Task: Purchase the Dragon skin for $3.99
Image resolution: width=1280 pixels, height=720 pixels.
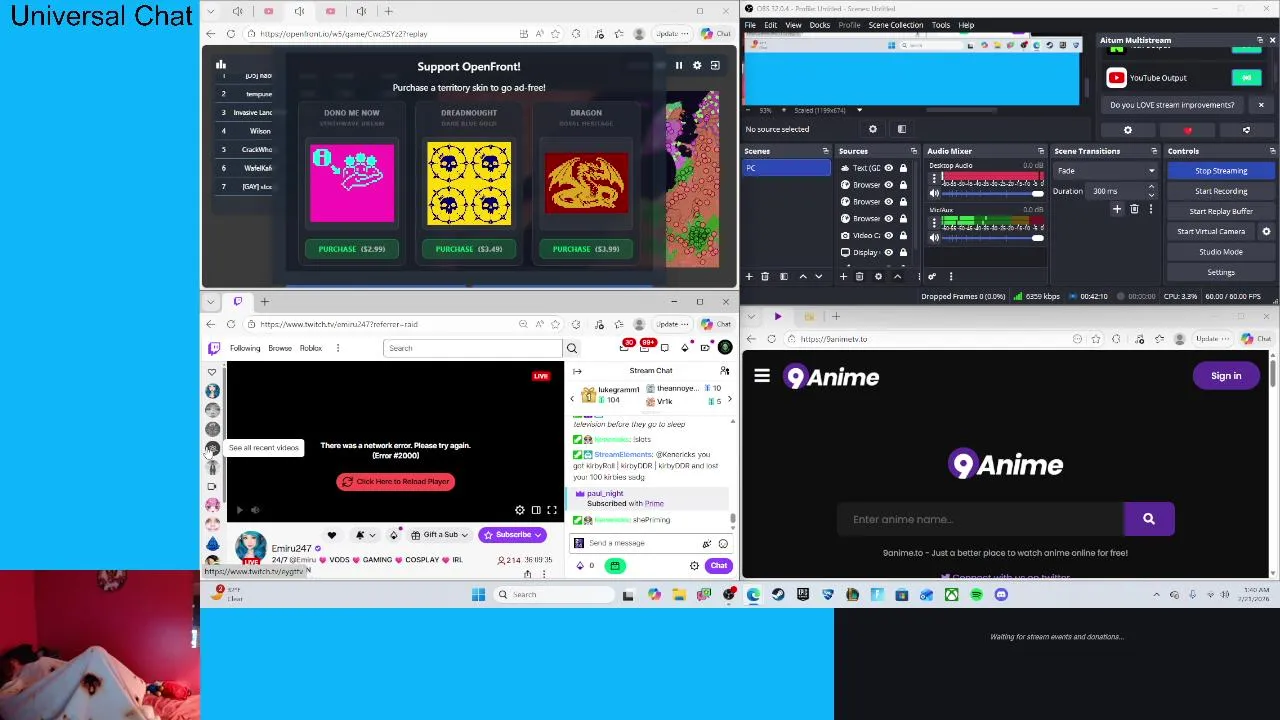Action: [x=586, y=249]
